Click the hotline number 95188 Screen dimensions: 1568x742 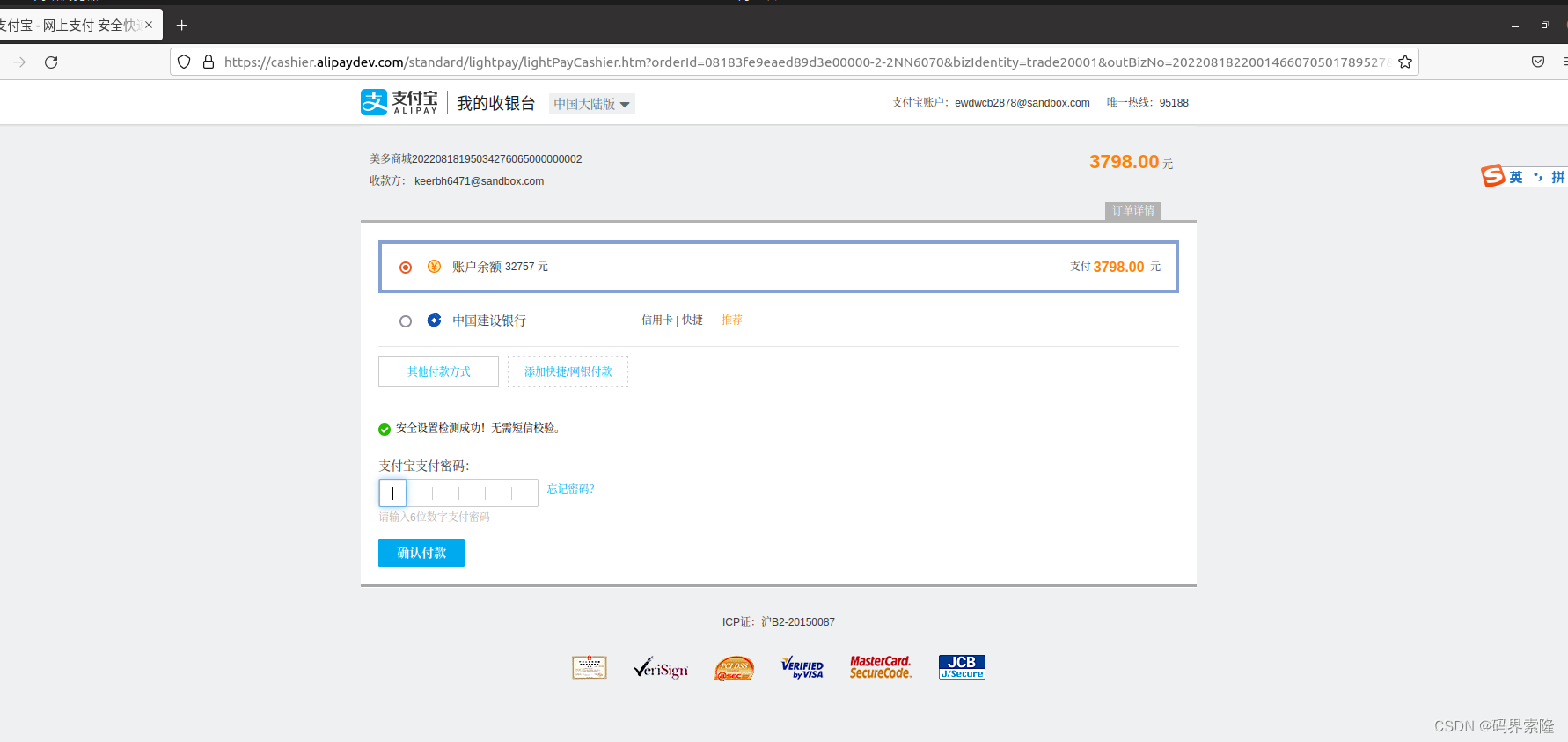click(1174, 103)
